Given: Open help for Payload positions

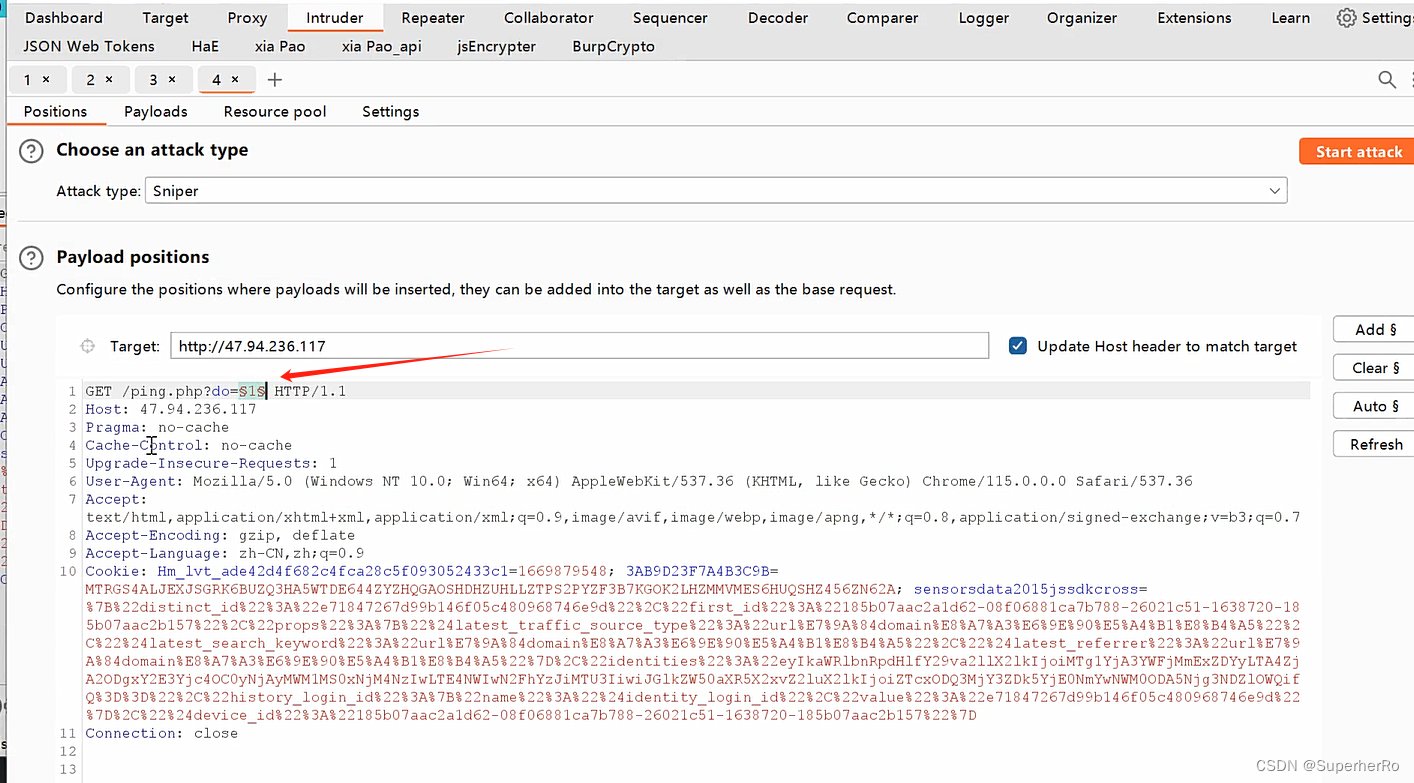Looking at the screenshot, I should click(32, 258).
